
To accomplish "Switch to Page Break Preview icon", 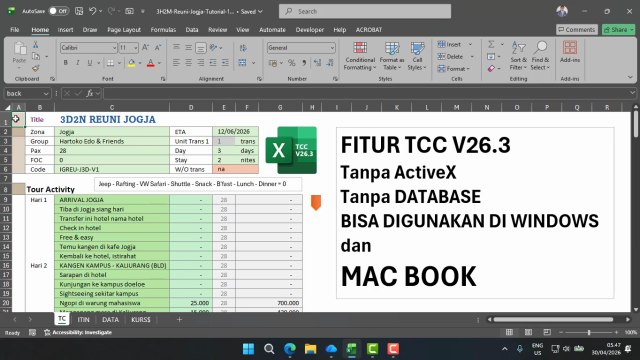I will tap(547, 332).
